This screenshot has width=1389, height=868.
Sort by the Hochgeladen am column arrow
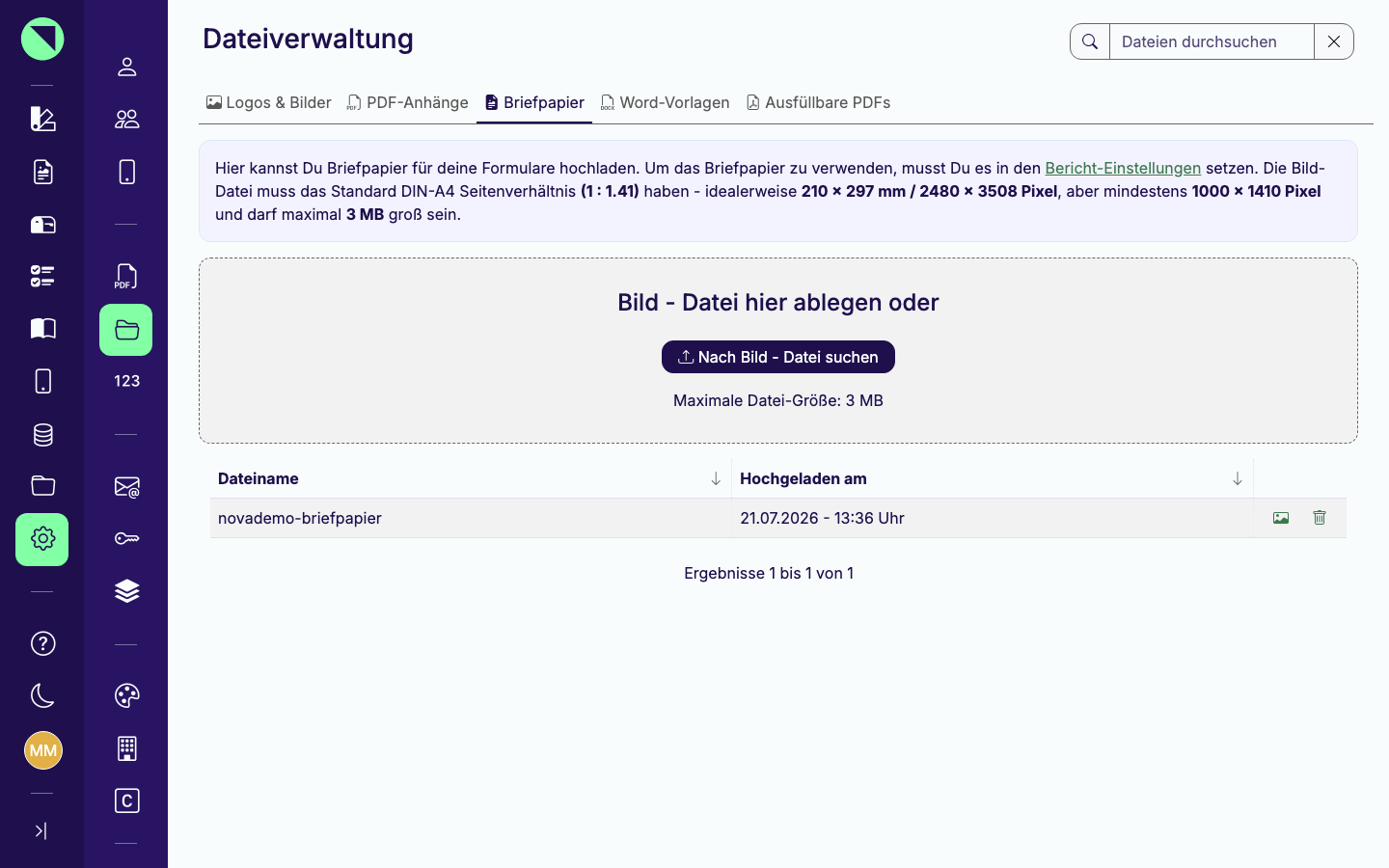click(1238, 478)
